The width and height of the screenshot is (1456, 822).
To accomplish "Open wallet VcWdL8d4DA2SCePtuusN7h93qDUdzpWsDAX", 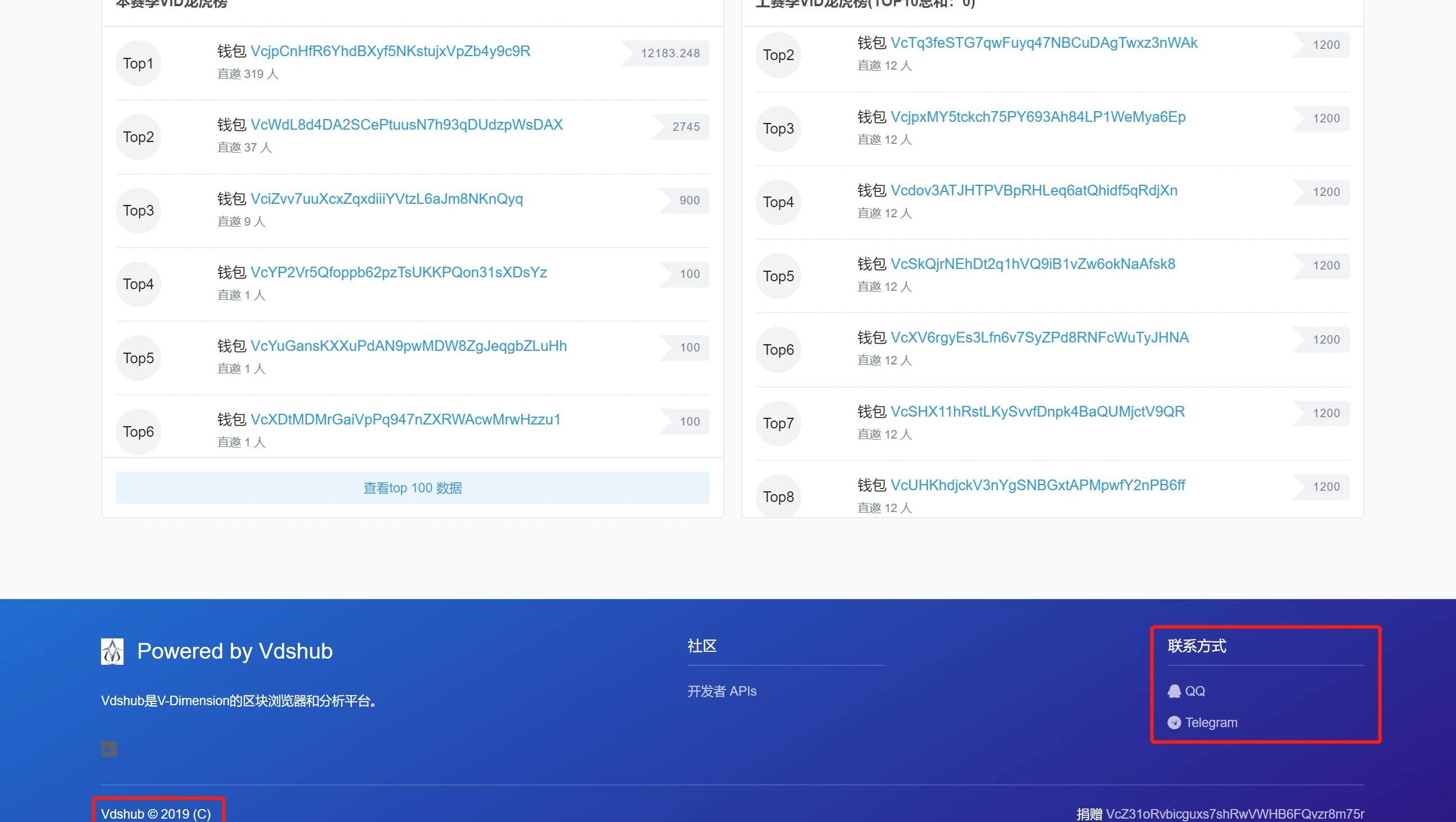I will tap(407, 125).
